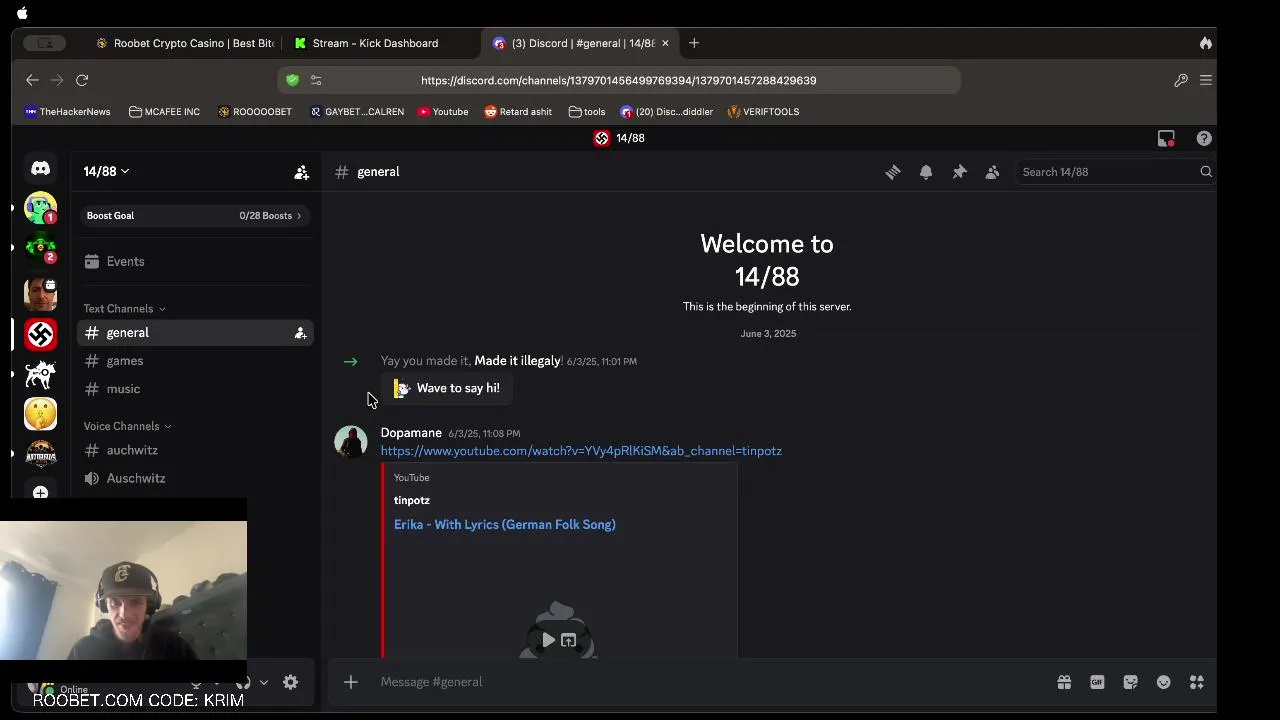Open audio output dropdown arrow near headphones
Screen dimensions: 1280x720
point(263,682)
